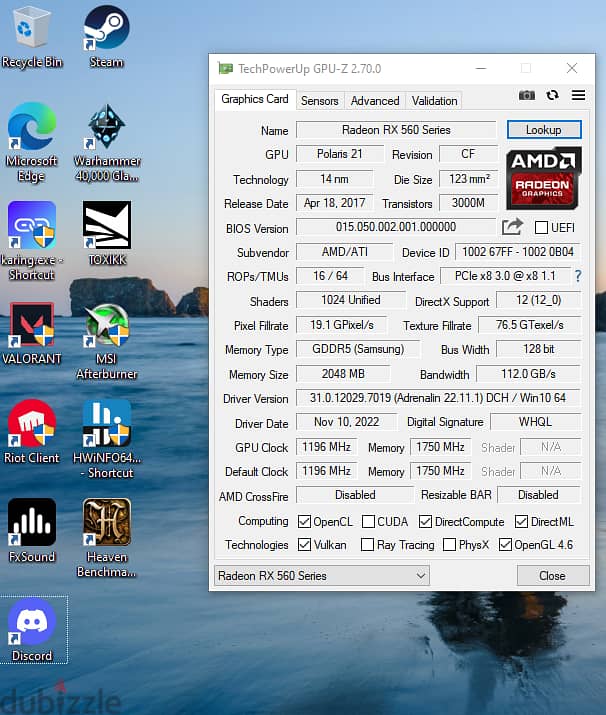Click the Resizable BAR 'Disabled' value
Image resolution: width=606 pixels, height=715 pixels.
click(x=538, y=495)
